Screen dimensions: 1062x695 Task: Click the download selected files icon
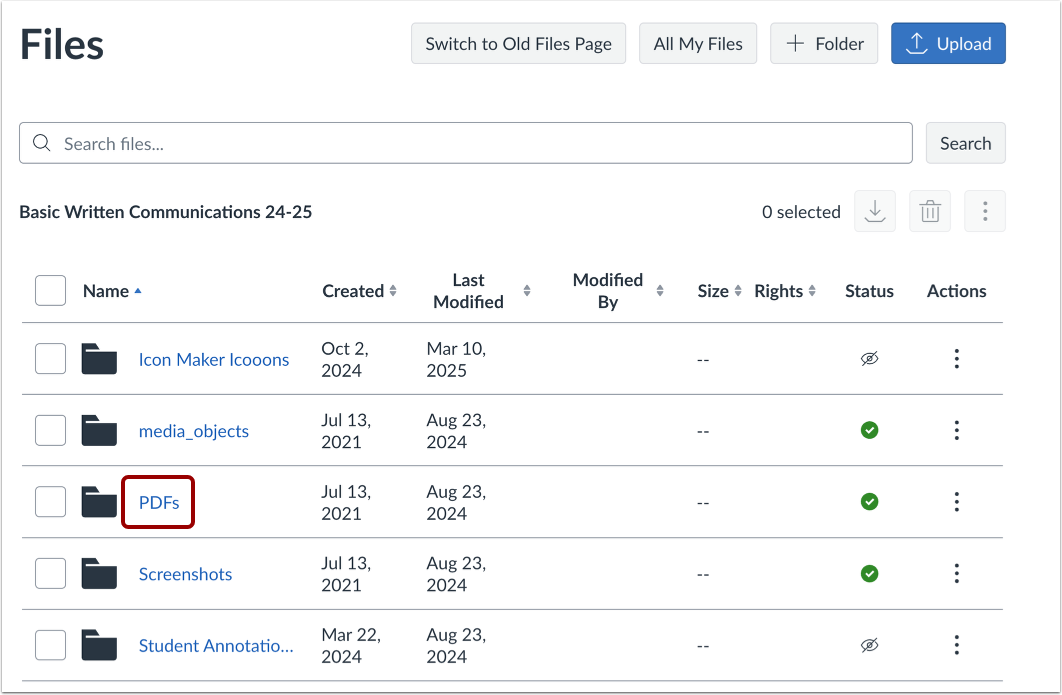(x=875, y=212)
